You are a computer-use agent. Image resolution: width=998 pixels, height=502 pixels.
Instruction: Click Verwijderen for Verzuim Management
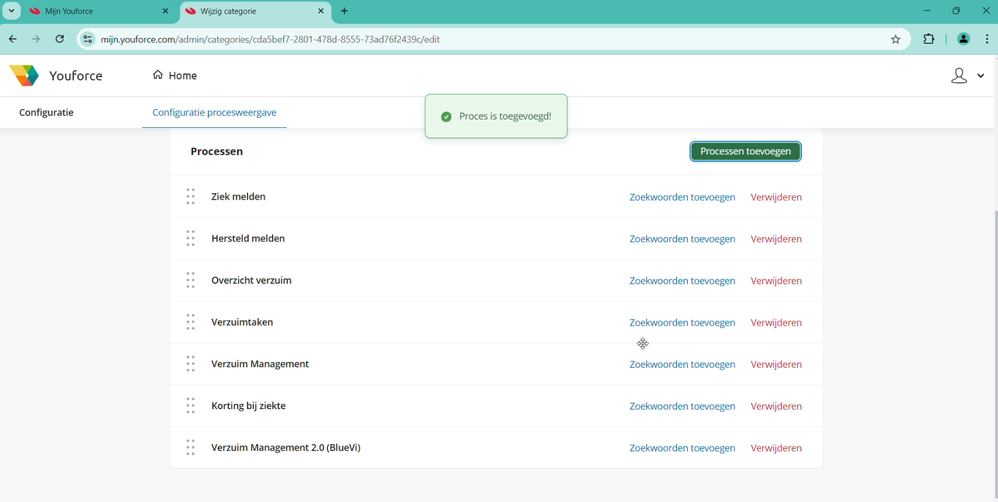(776, 365)
